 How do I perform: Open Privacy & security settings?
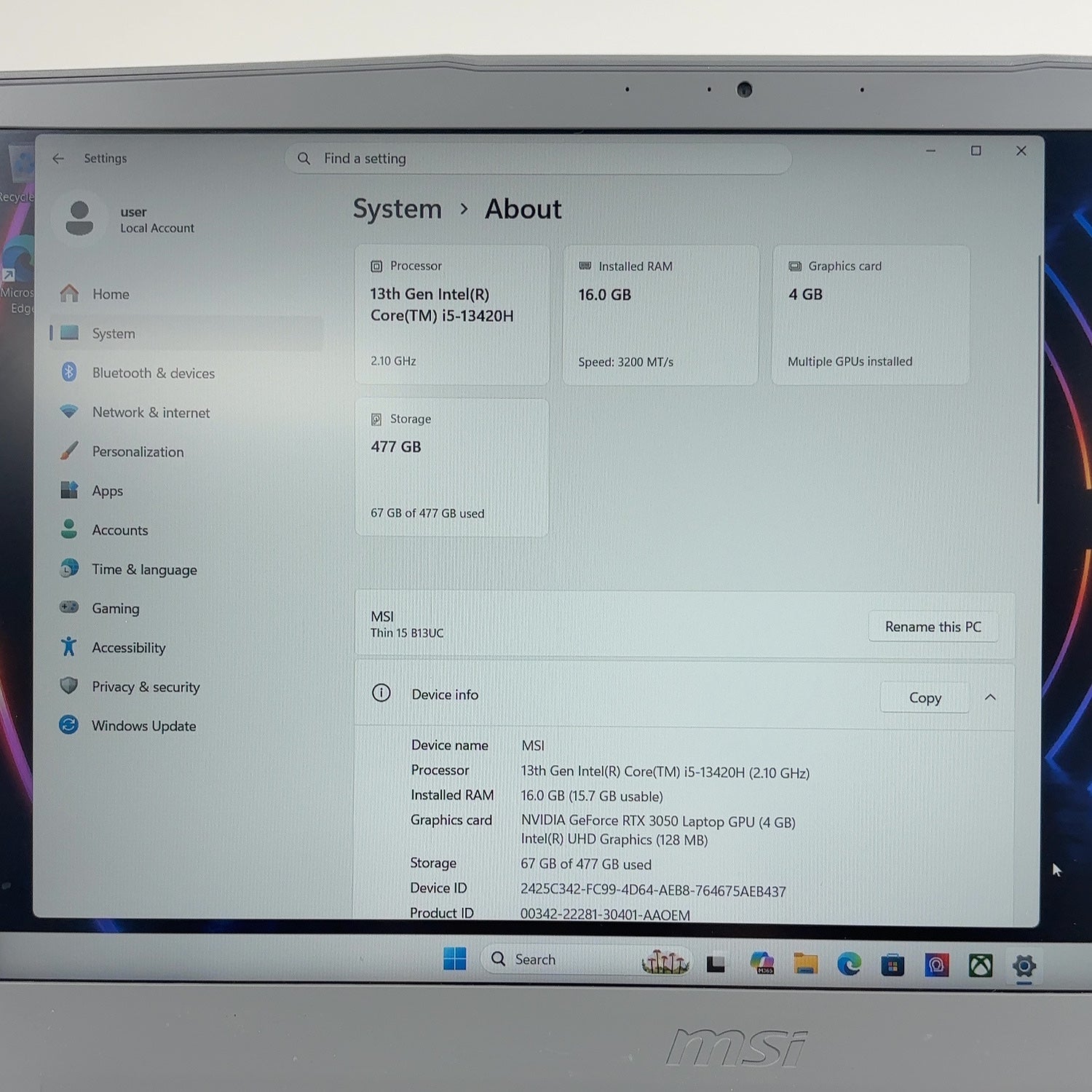[186, 687]
